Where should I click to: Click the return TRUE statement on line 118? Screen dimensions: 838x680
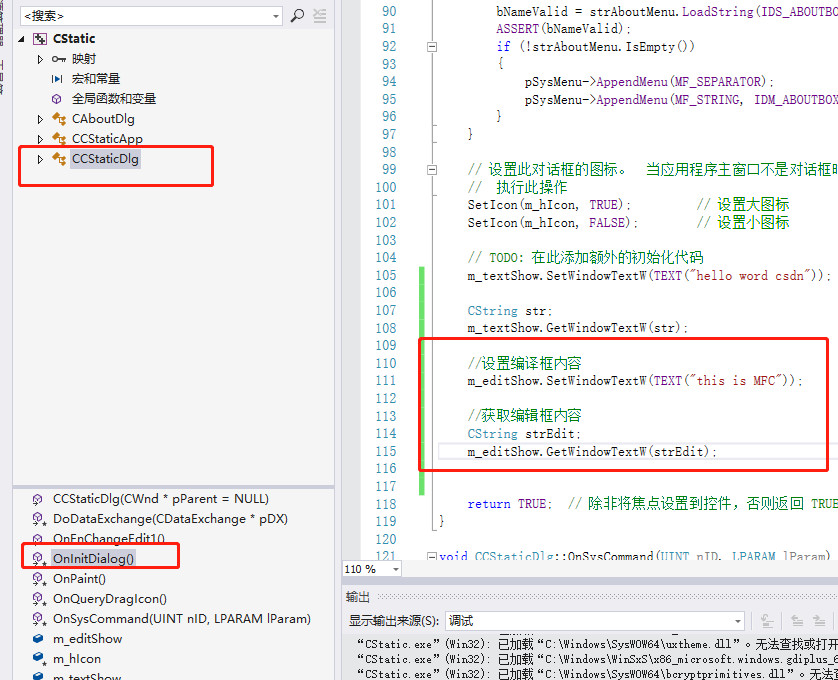(x=510, y=504)
